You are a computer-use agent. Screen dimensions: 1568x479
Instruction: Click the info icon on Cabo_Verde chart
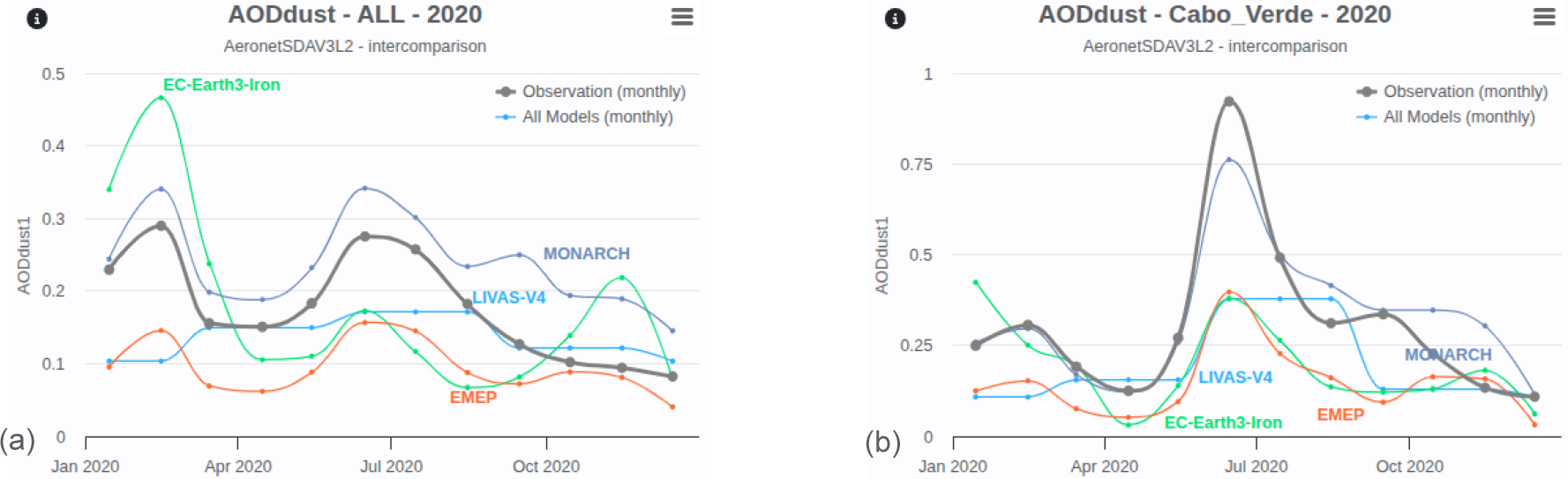click(x=895, y=19)
